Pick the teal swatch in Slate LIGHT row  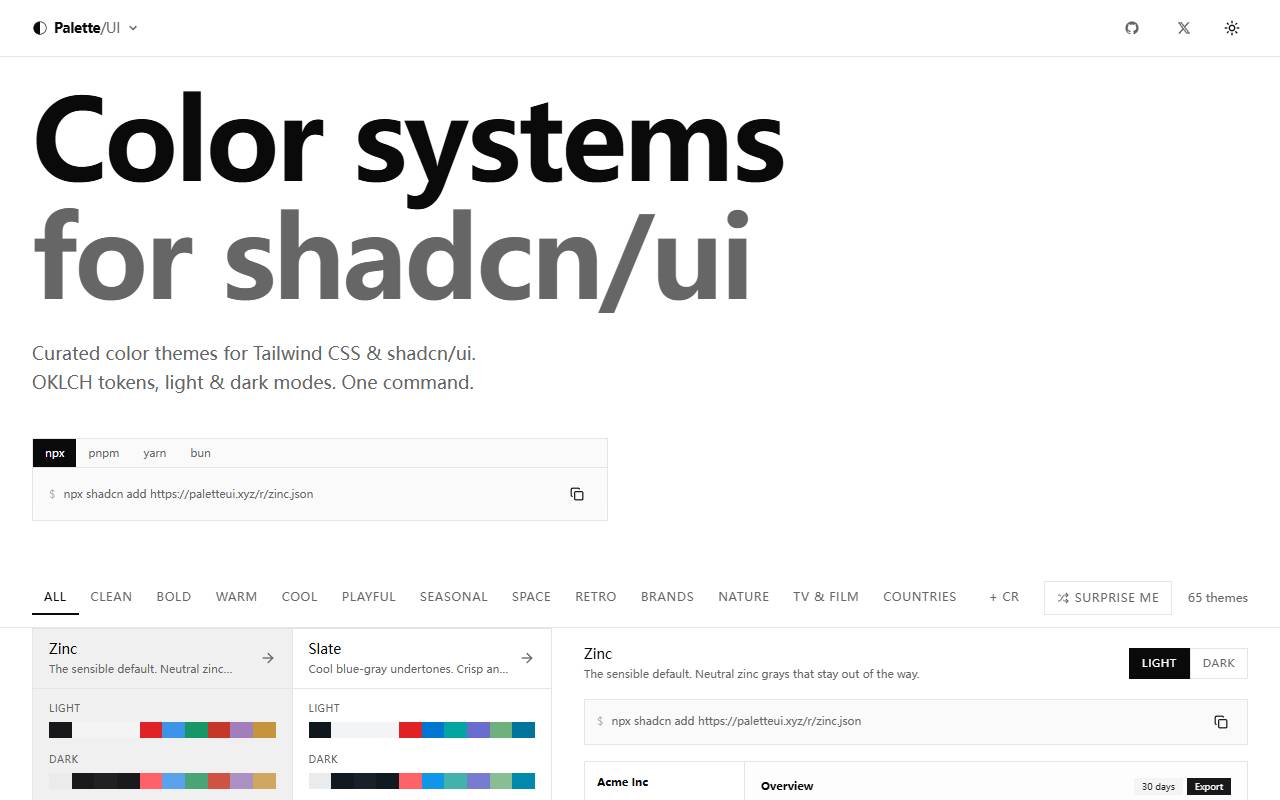coord(455,730)
